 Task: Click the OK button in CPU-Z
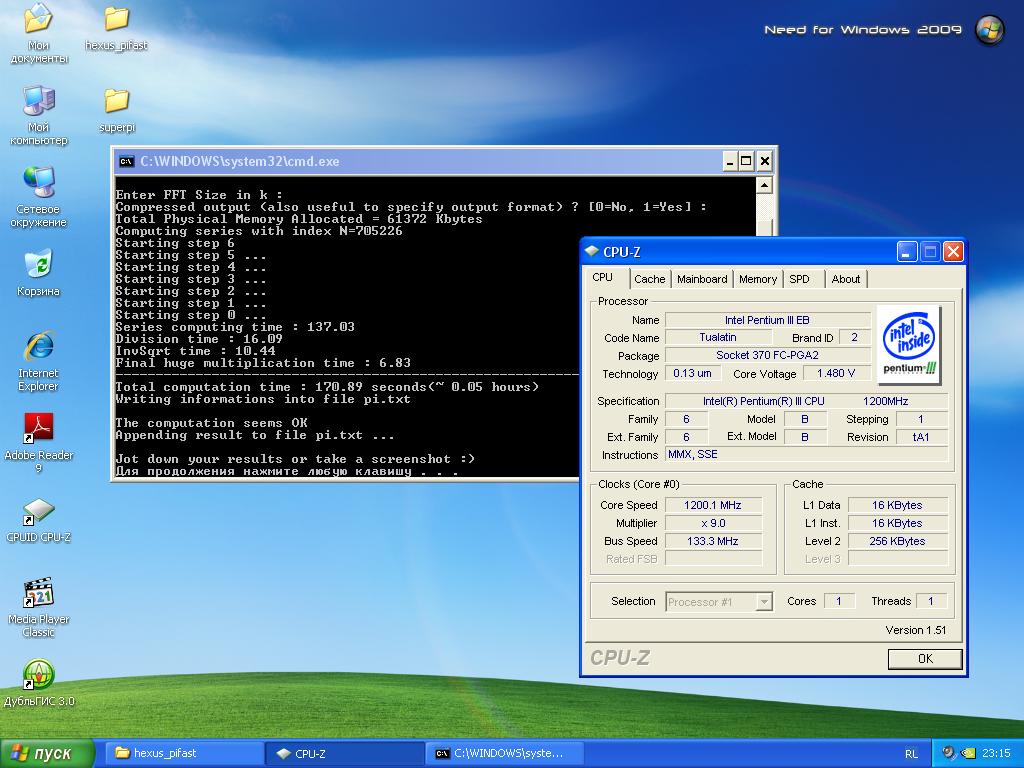tap(925, 658)
